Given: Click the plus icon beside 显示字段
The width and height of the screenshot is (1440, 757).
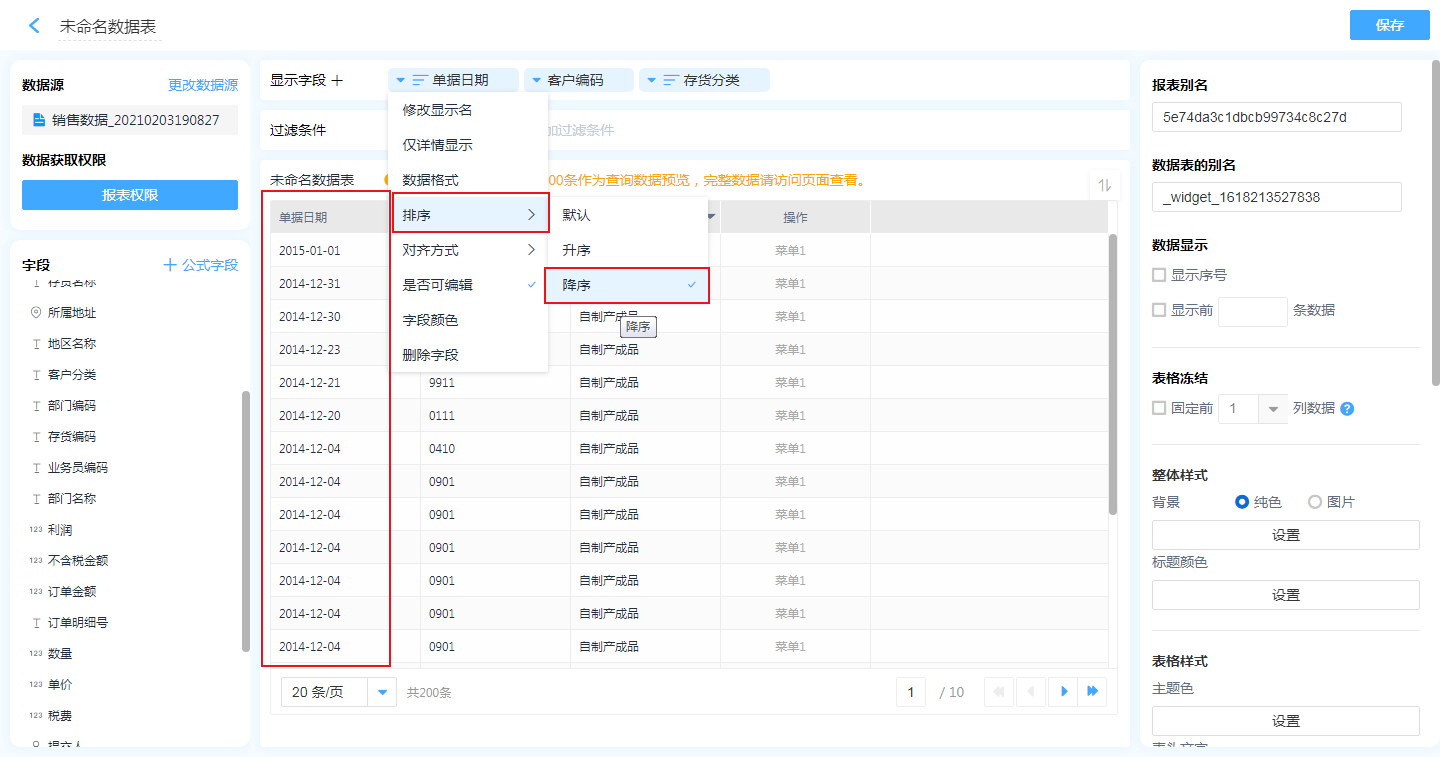Looking at the screenshot, I should click(337, 80).
